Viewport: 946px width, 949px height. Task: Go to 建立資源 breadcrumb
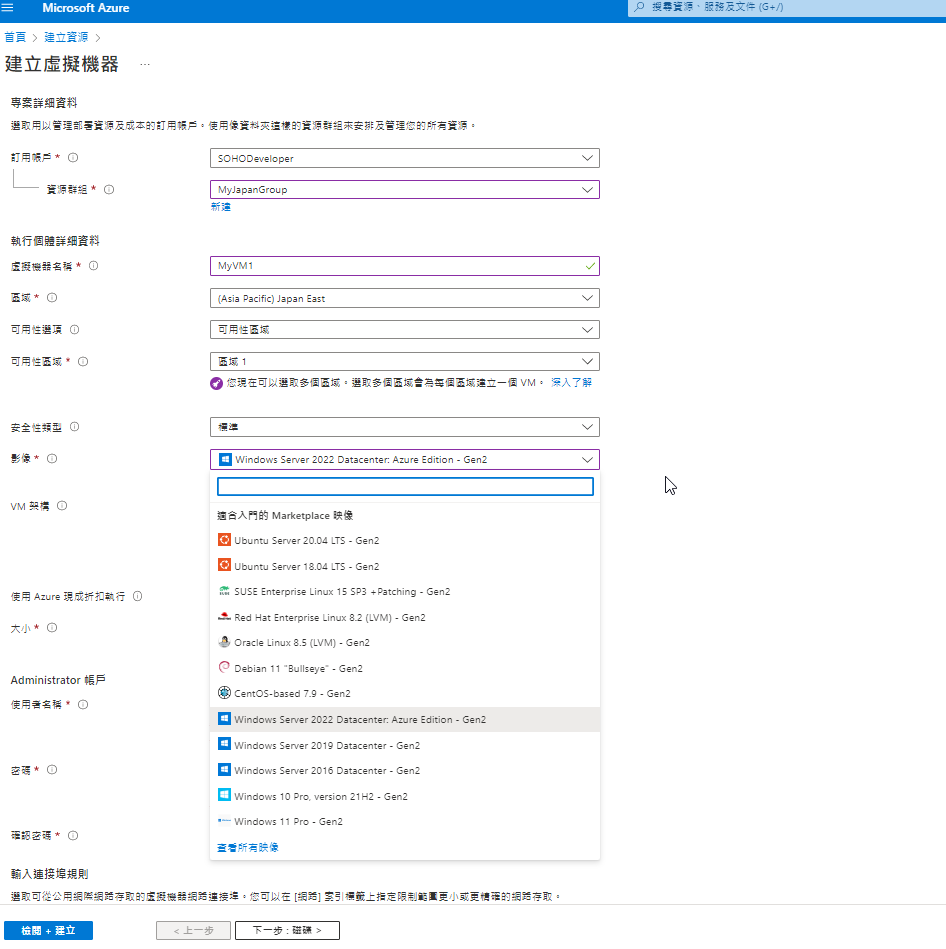tap(66, 38)
